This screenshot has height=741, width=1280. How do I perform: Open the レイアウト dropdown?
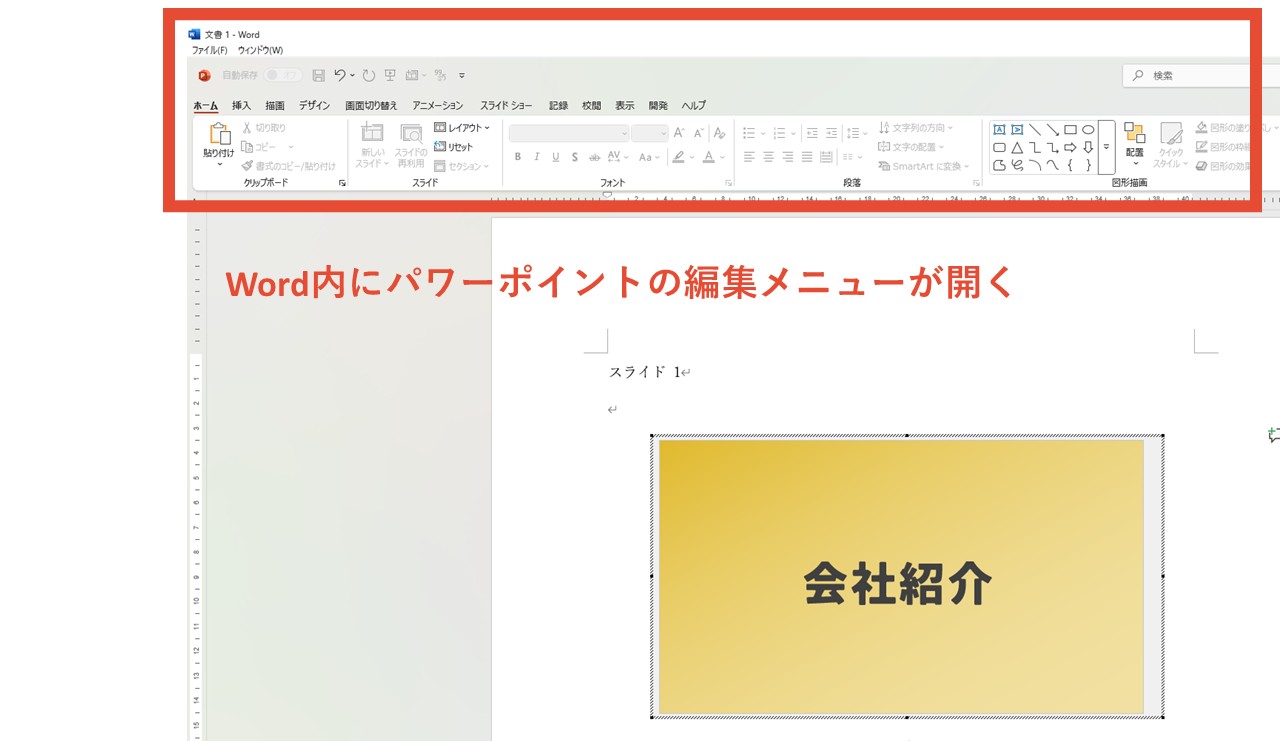click(462, 128)
